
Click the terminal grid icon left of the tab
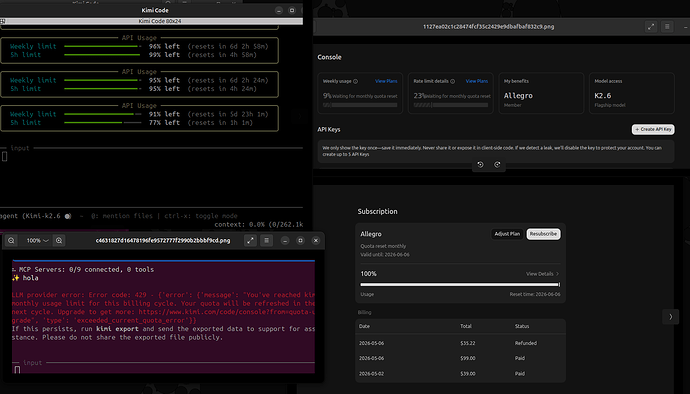point(3,21)
